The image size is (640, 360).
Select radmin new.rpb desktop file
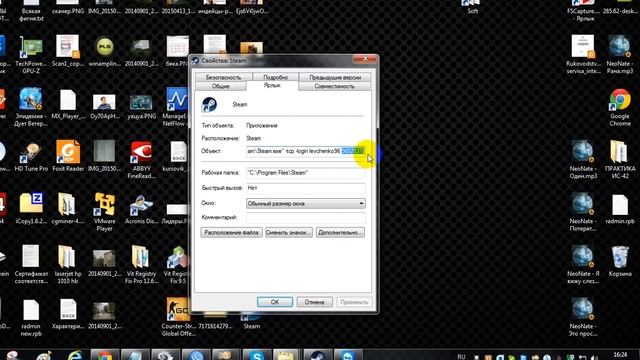[x=31, y=317]
